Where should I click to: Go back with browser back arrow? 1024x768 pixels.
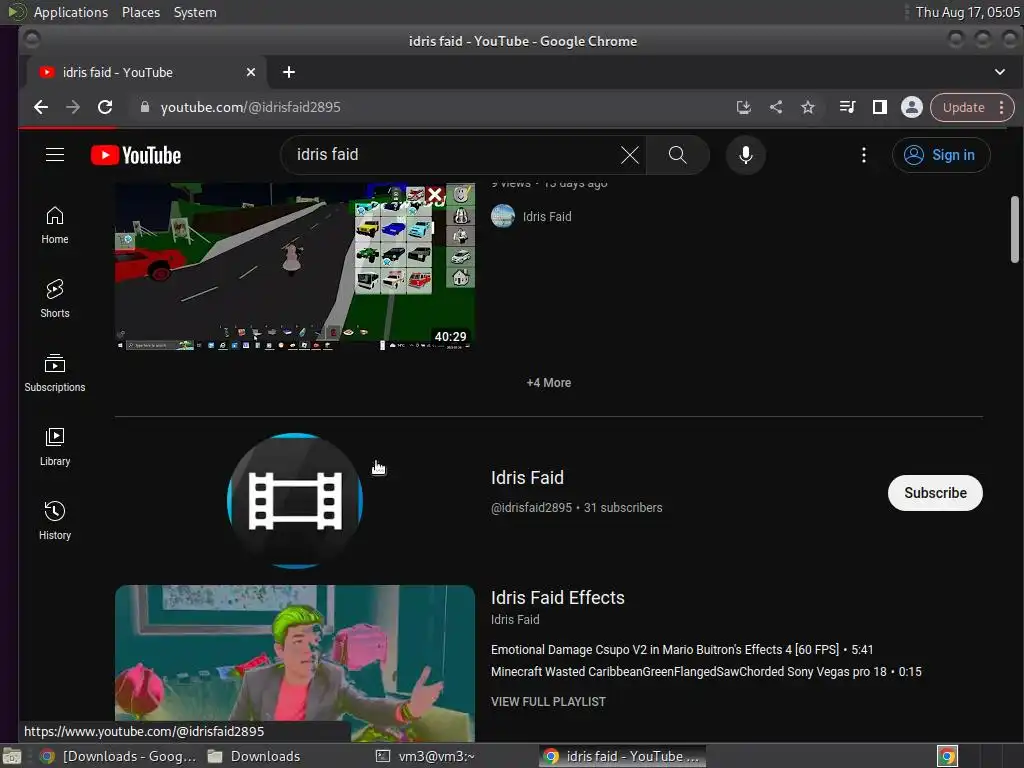click(x=40, y=107)
